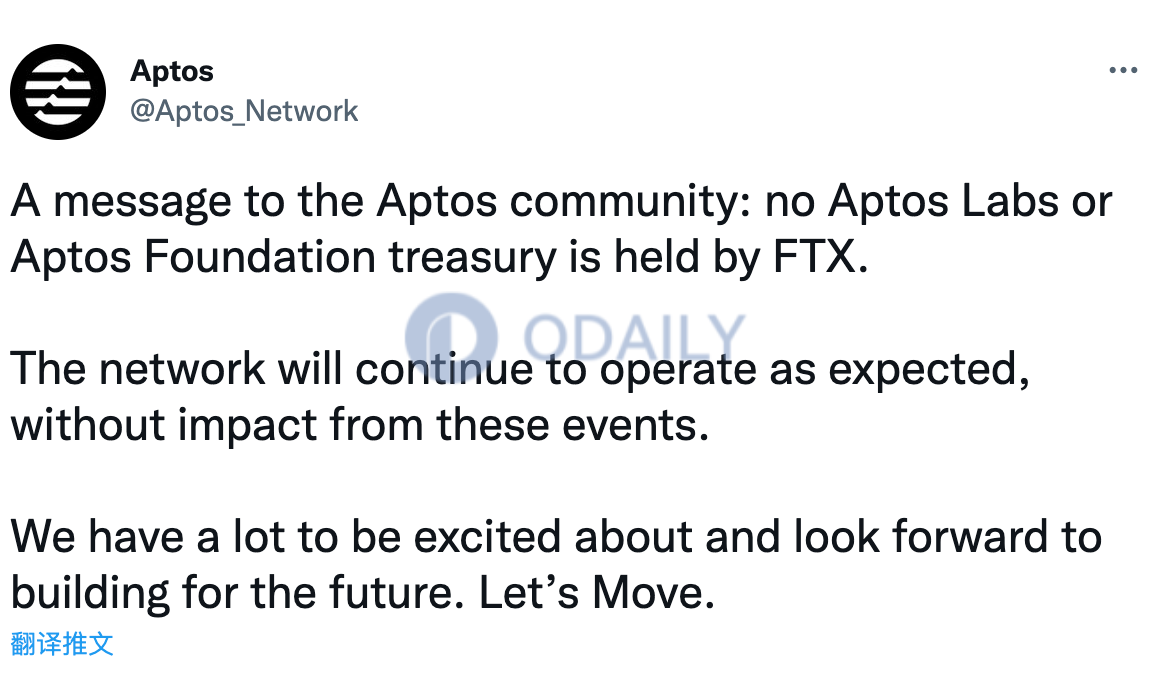Click 'A message to the Aptos community' text
Screen dimensions: 1152x678
(x=381, y=201)
